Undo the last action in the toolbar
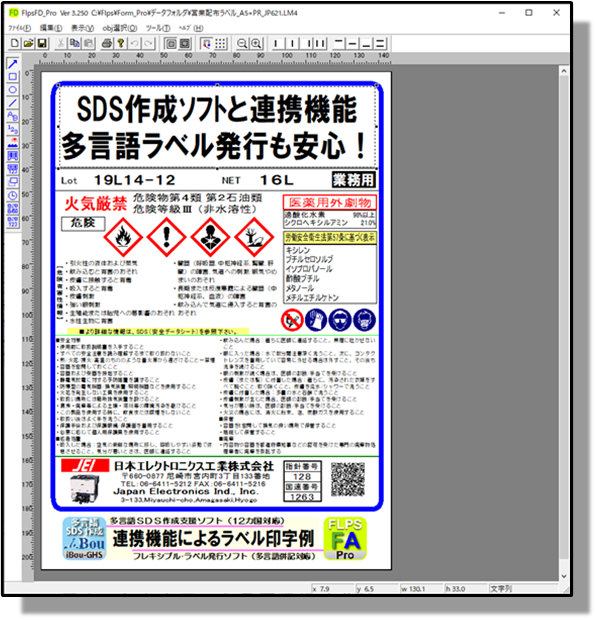The height and width of the screenshot is (620, 596). tap(134, 43)
